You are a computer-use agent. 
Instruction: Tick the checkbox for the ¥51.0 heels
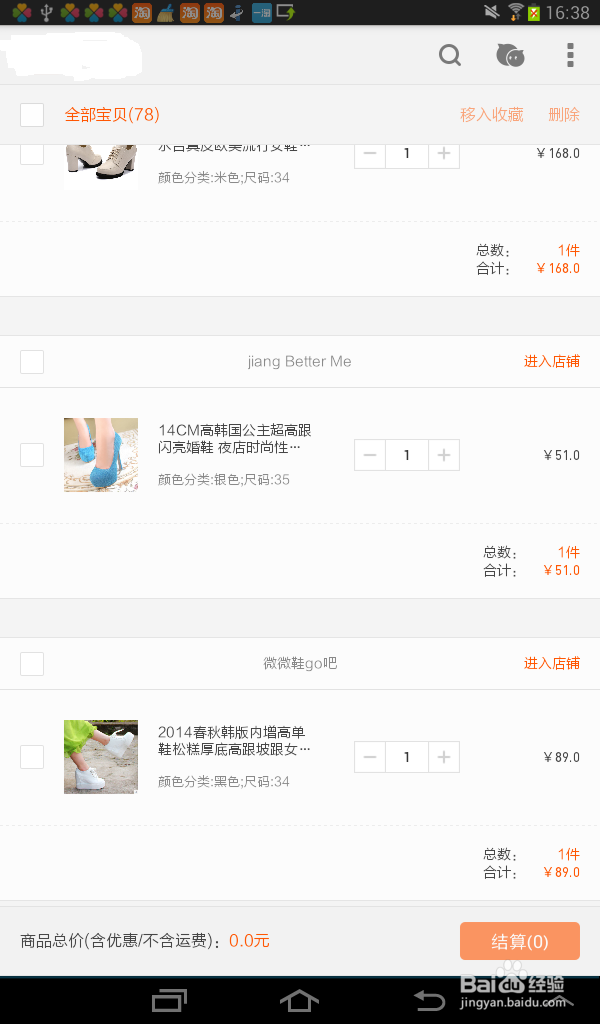[32, 455]
